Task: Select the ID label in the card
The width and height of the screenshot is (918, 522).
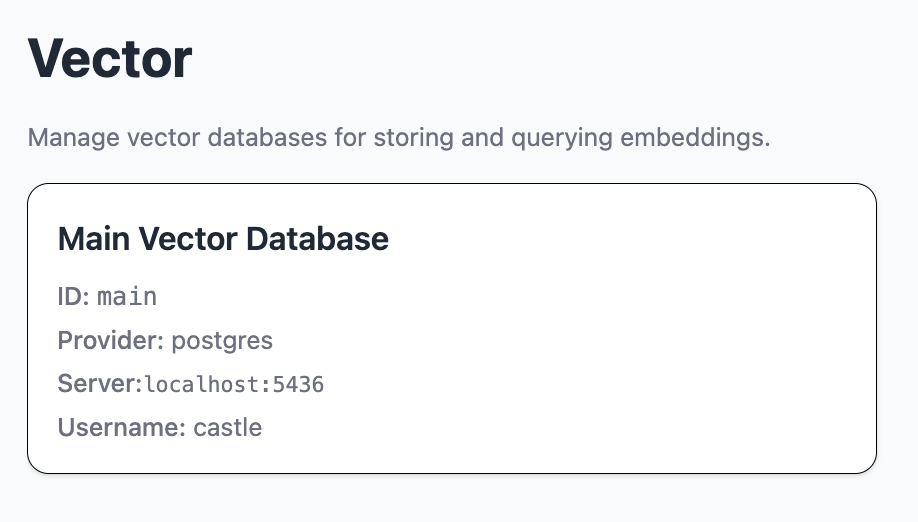Action: click(x=74, y=297)
